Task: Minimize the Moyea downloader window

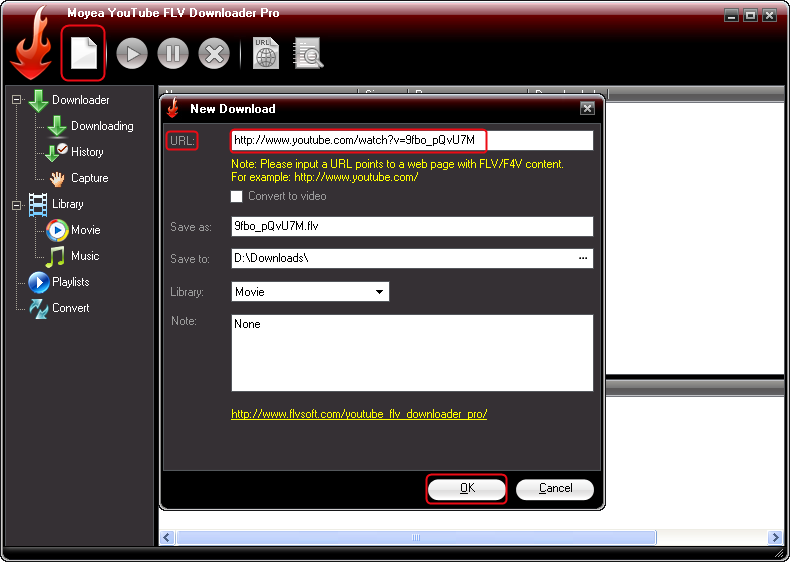Action: tap(732, 16)
